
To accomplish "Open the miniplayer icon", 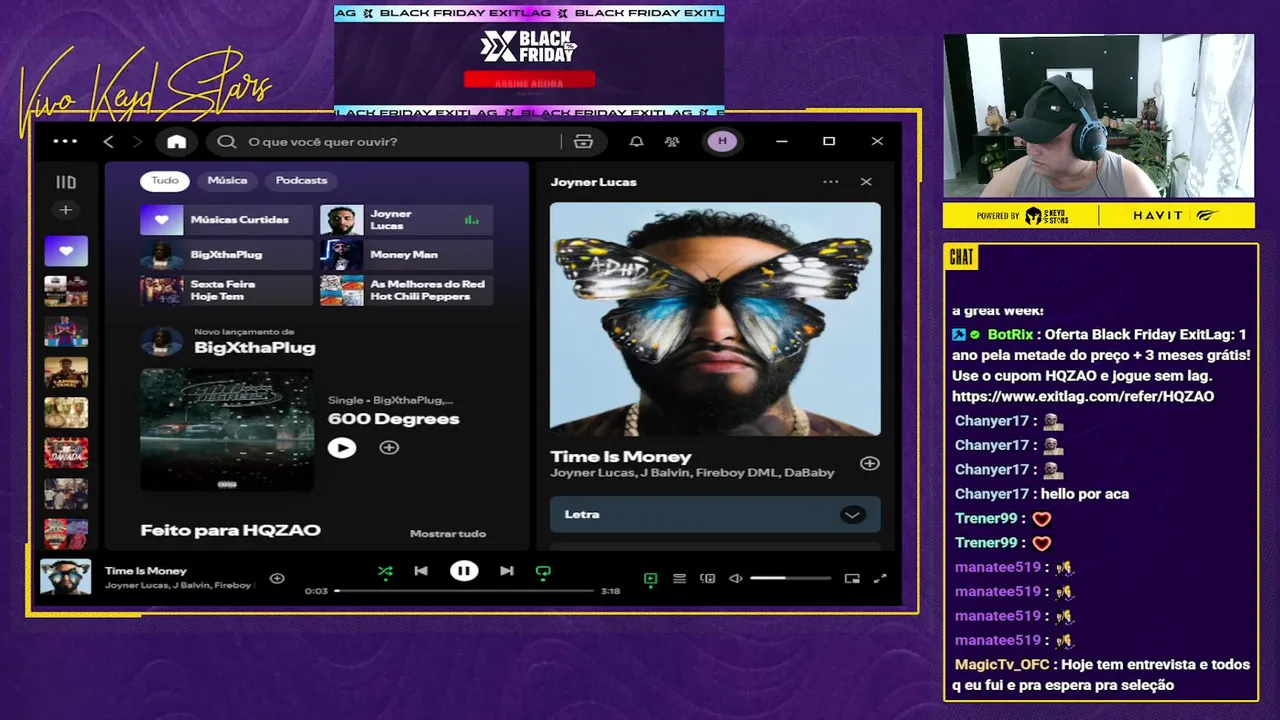I will (x=852, y=579).
